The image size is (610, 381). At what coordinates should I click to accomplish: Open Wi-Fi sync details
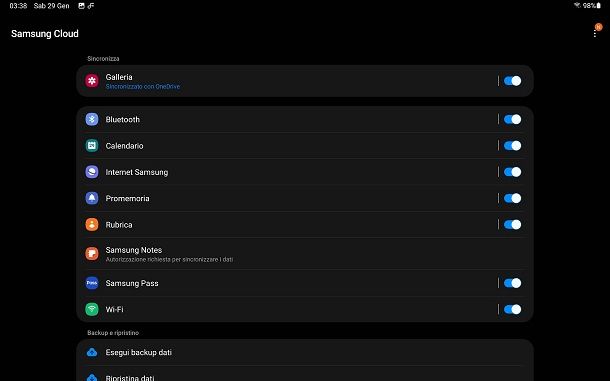305,309
